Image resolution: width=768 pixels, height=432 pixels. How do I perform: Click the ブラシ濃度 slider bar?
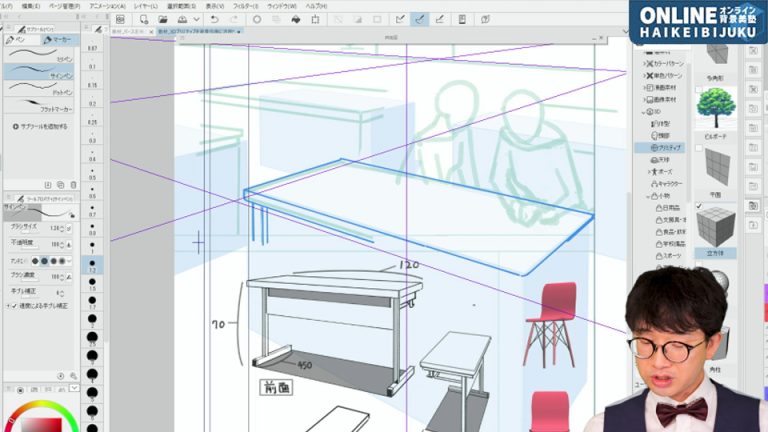tap(29, 280)
